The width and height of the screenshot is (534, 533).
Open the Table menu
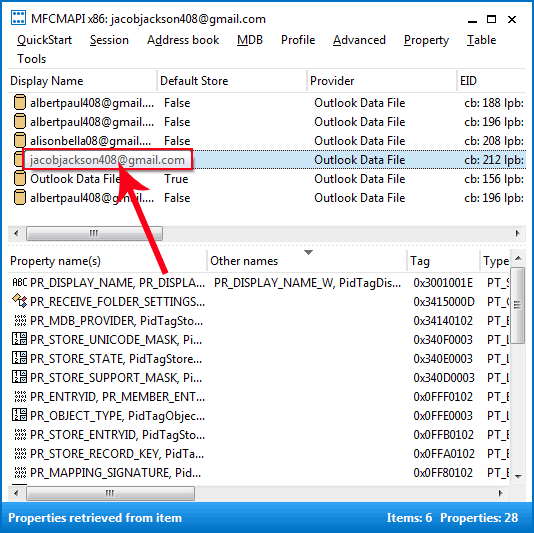point(481,40)
